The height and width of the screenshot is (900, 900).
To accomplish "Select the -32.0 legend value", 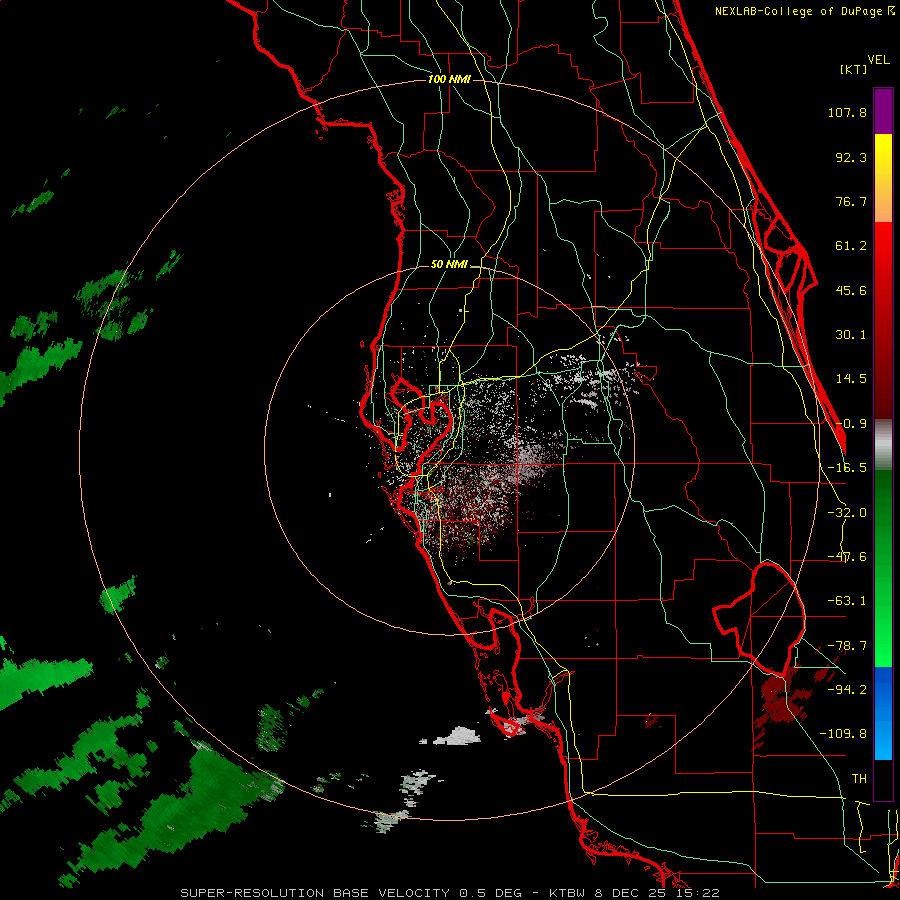I will (x=847, y=513).
